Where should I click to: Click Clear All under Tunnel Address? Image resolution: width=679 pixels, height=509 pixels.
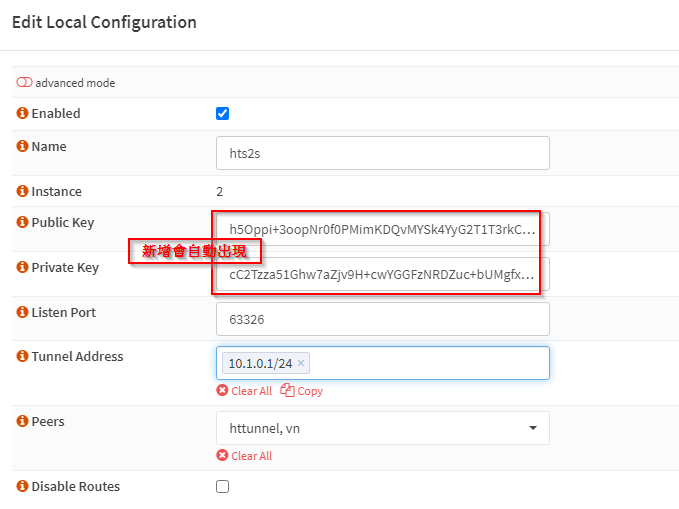click(245, 391)
